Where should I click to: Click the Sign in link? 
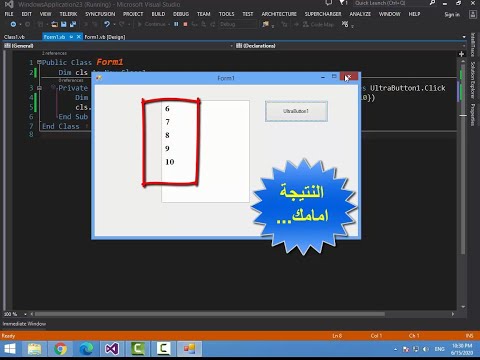452,15
